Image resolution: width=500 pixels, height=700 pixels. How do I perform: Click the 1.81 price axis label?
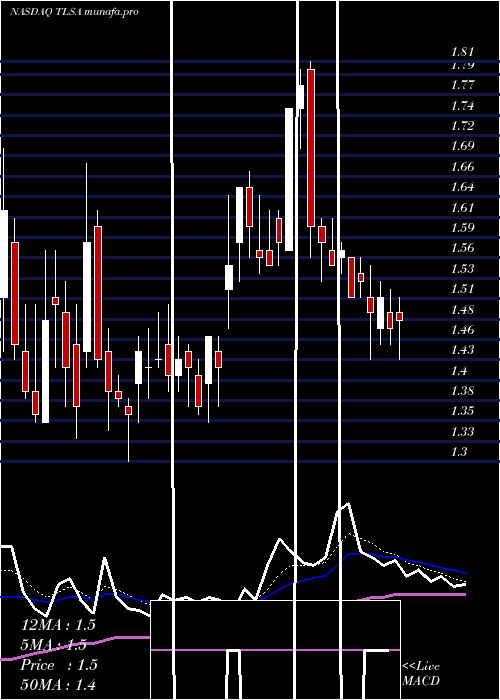click(462, 52)
